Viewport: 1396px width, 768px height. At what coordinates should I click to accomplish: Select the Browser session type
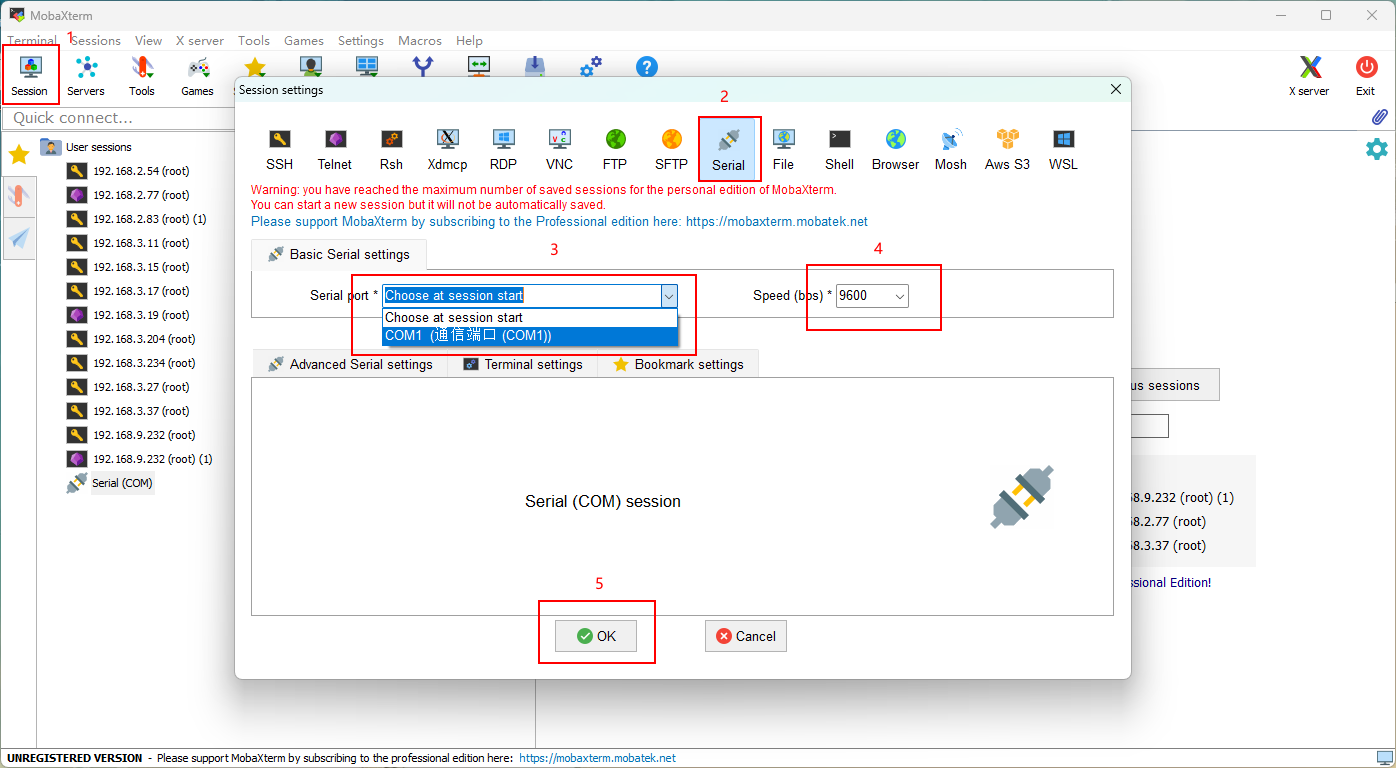tap(895, 149)
